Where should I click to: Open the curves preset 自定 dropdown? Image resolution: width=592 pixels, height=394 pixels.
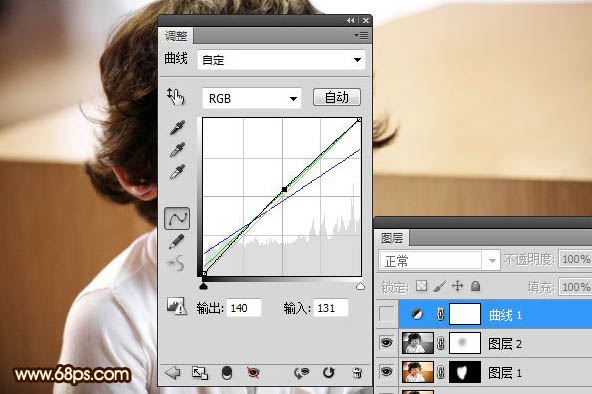(x=281, y=60)
